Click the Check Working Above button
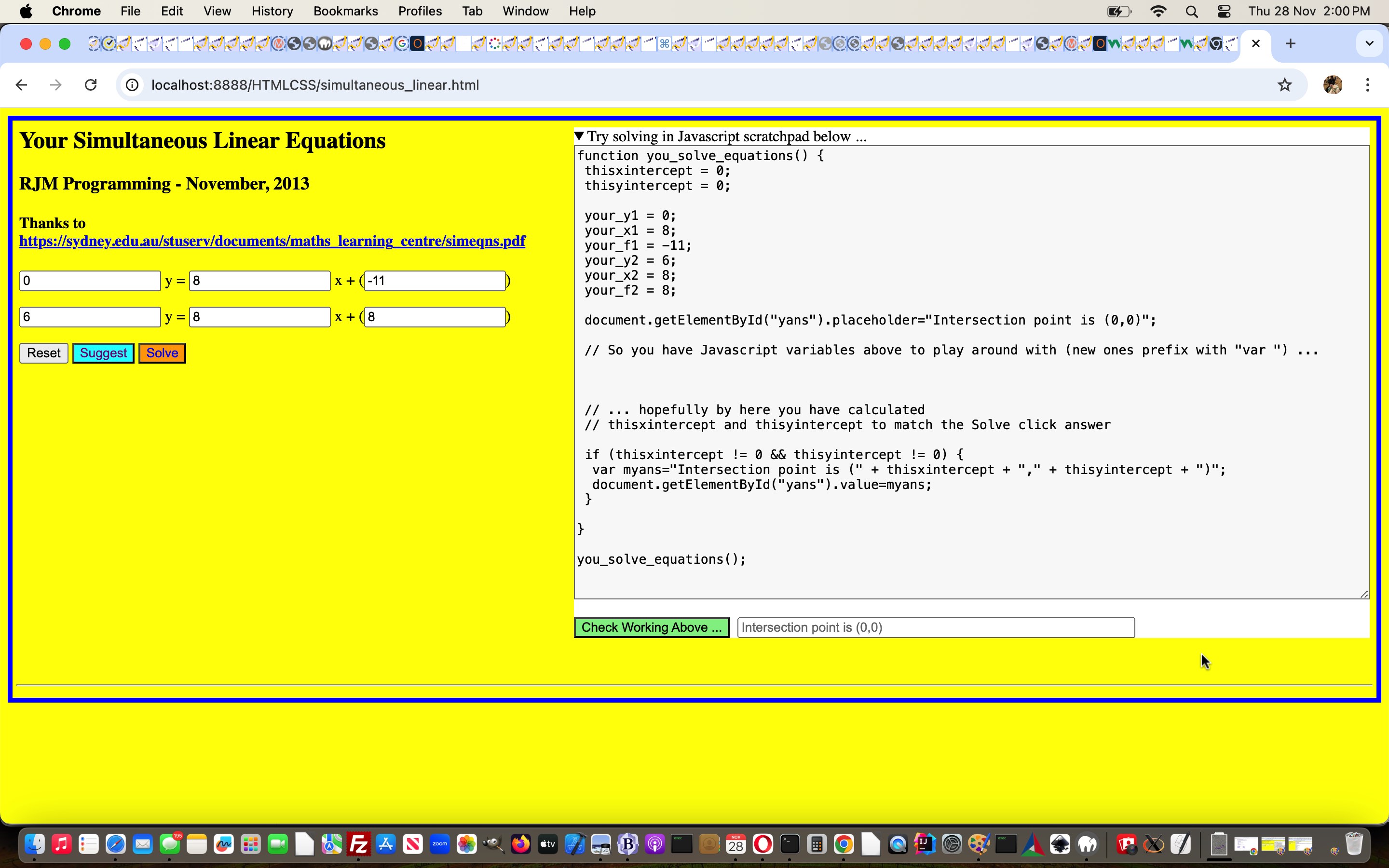Screen dimensions: 1389x868 pos(651,627)
